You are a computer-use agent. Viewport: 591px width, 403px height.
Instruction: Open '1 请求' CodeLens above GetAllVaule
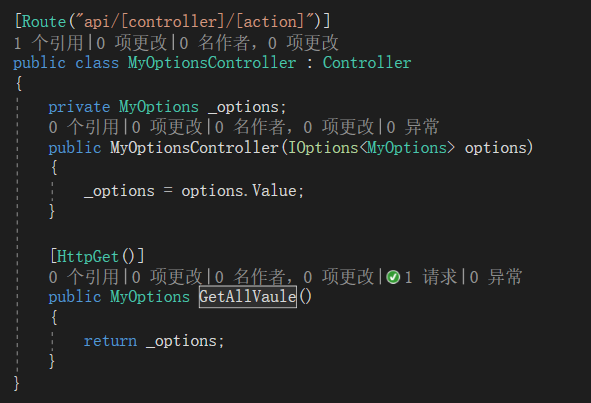point(430,277)
